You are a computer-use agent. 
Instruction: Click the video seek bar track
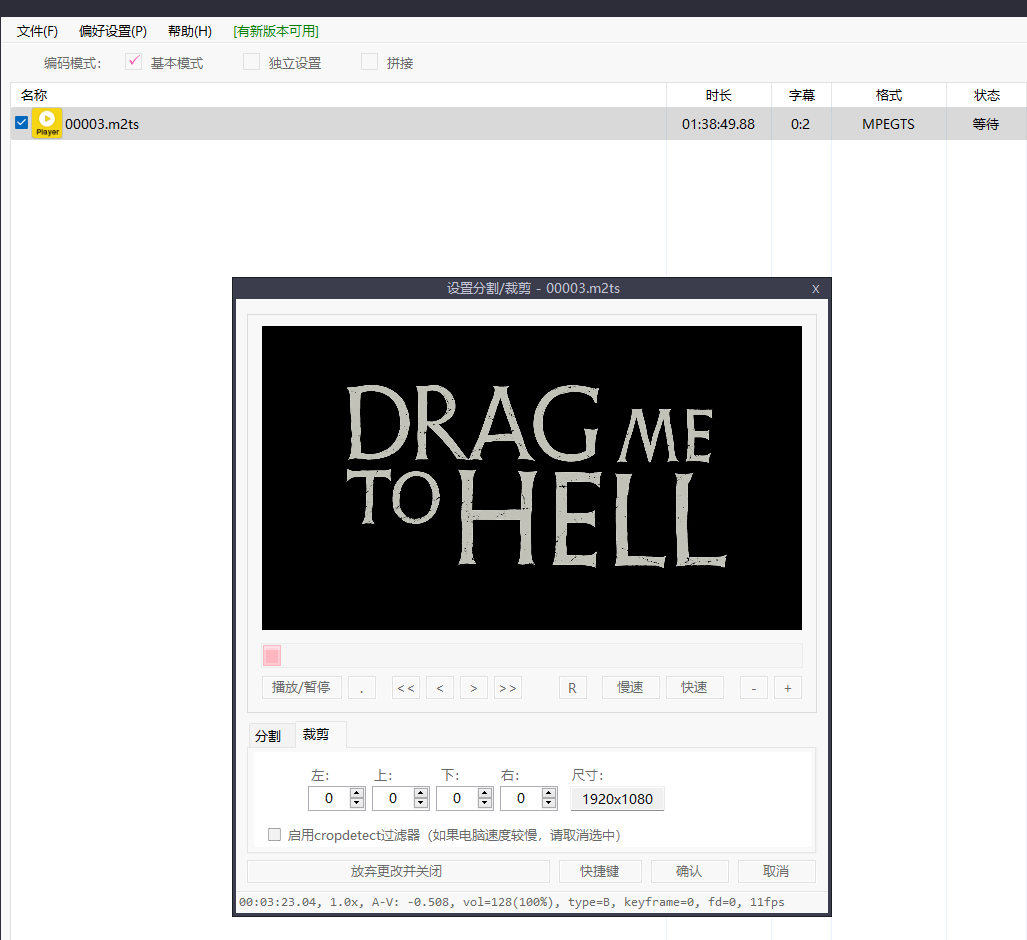coord(532,655)
